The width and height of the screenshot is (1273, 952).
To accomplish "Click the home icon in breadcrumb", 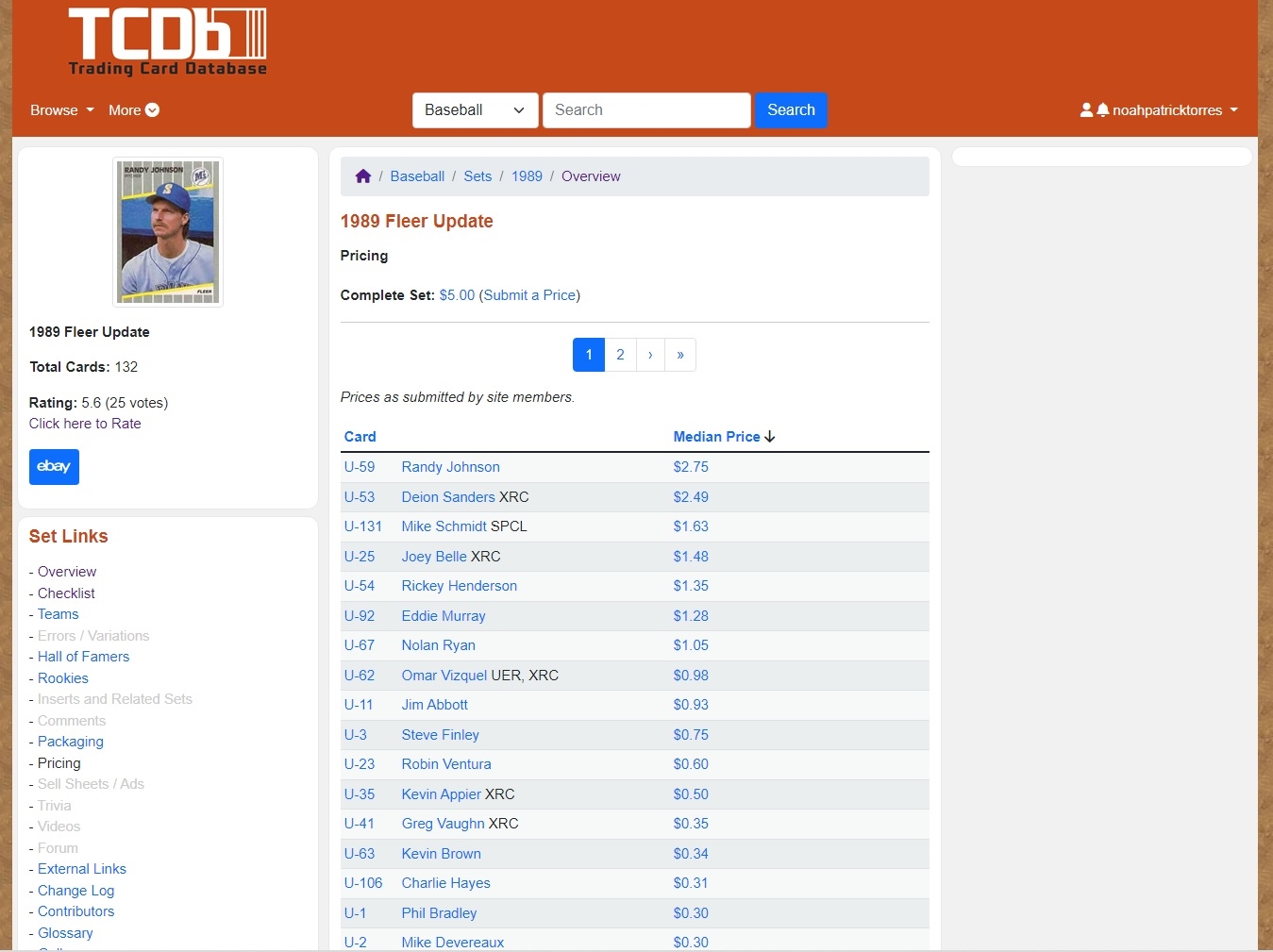I will pos(363,176).
